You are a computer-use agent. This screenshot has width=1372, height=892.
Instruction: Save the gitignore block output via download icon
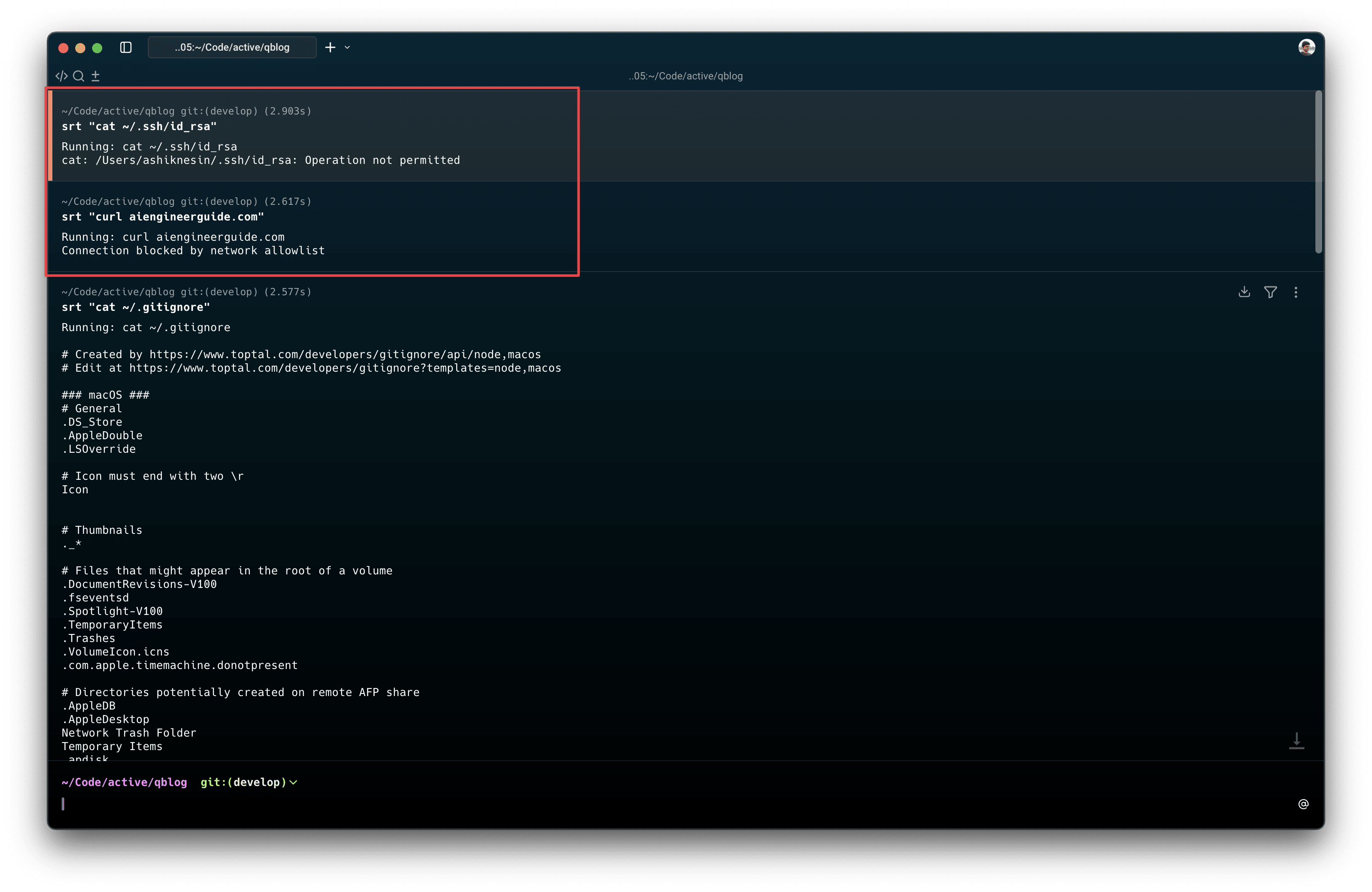pos(1244,292)
